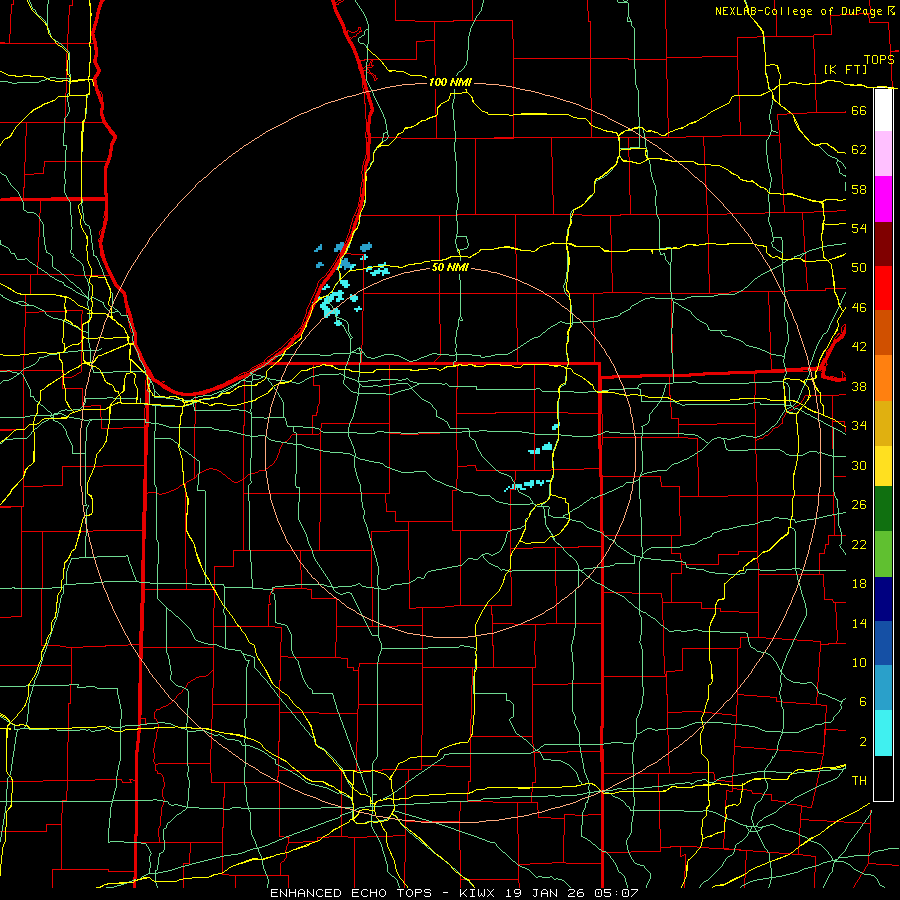Click the legend value 62
This screenshot has height=900, width=900.
[x=859, y=150]
